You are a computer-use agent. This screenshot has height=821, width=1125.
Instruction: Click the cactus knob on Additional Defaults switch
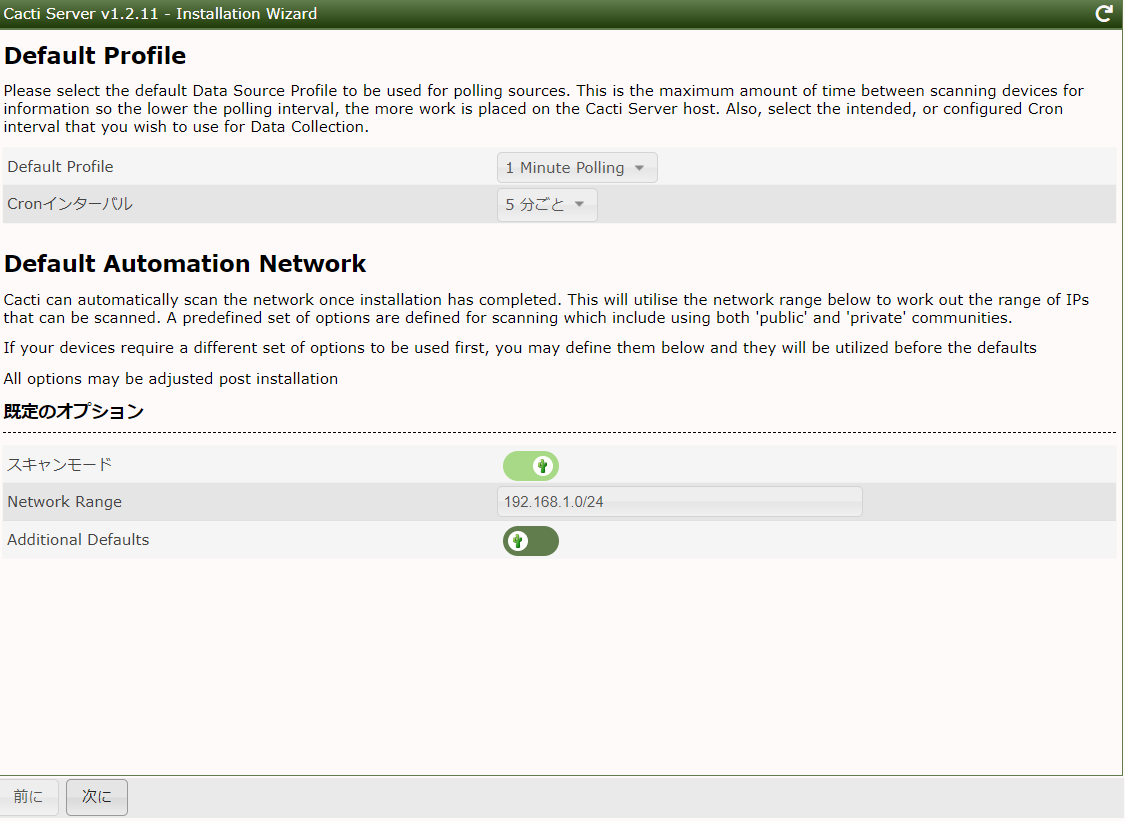[x=517, y=541]
